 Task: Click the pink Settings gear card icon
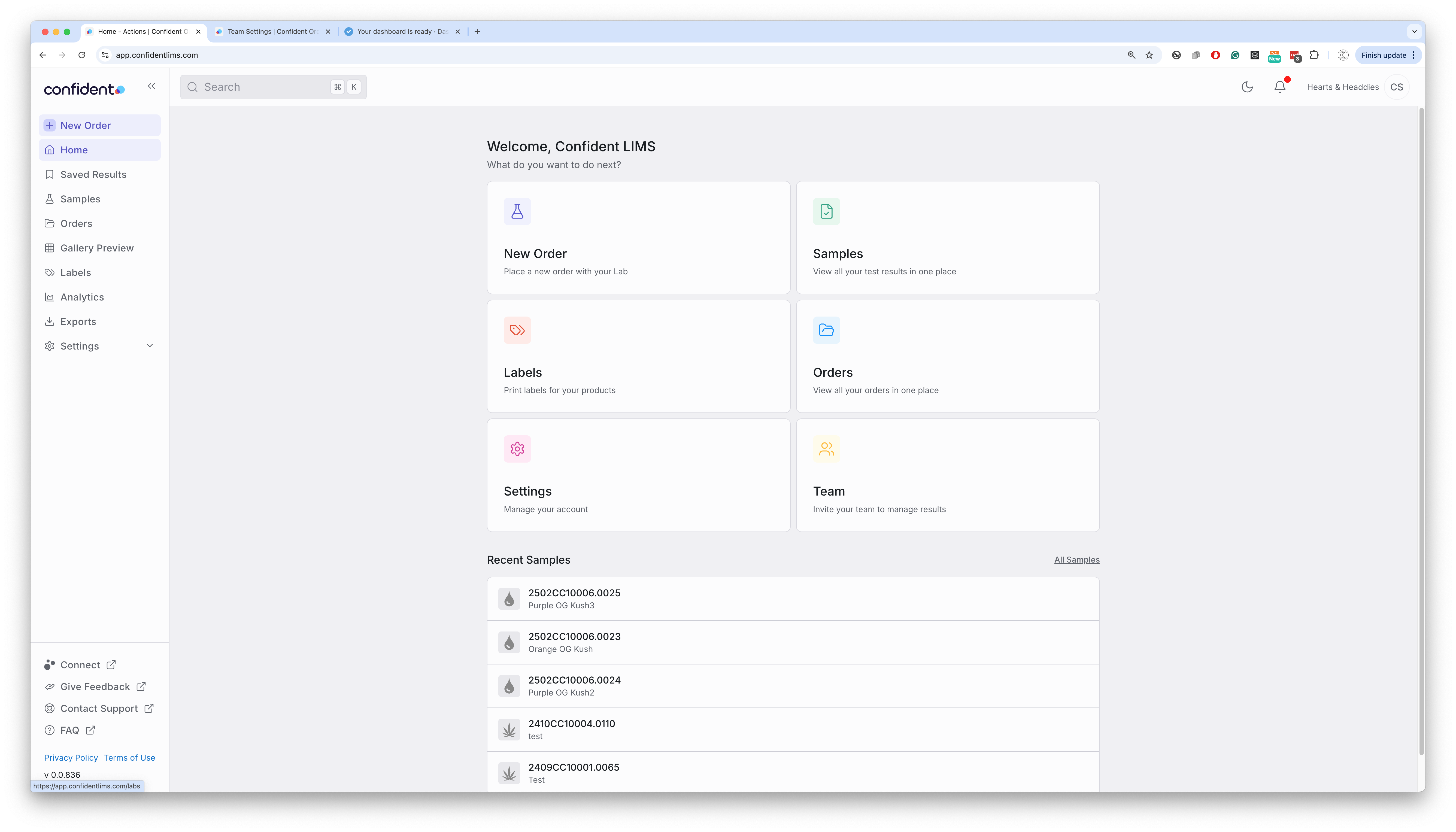[517, 449]
